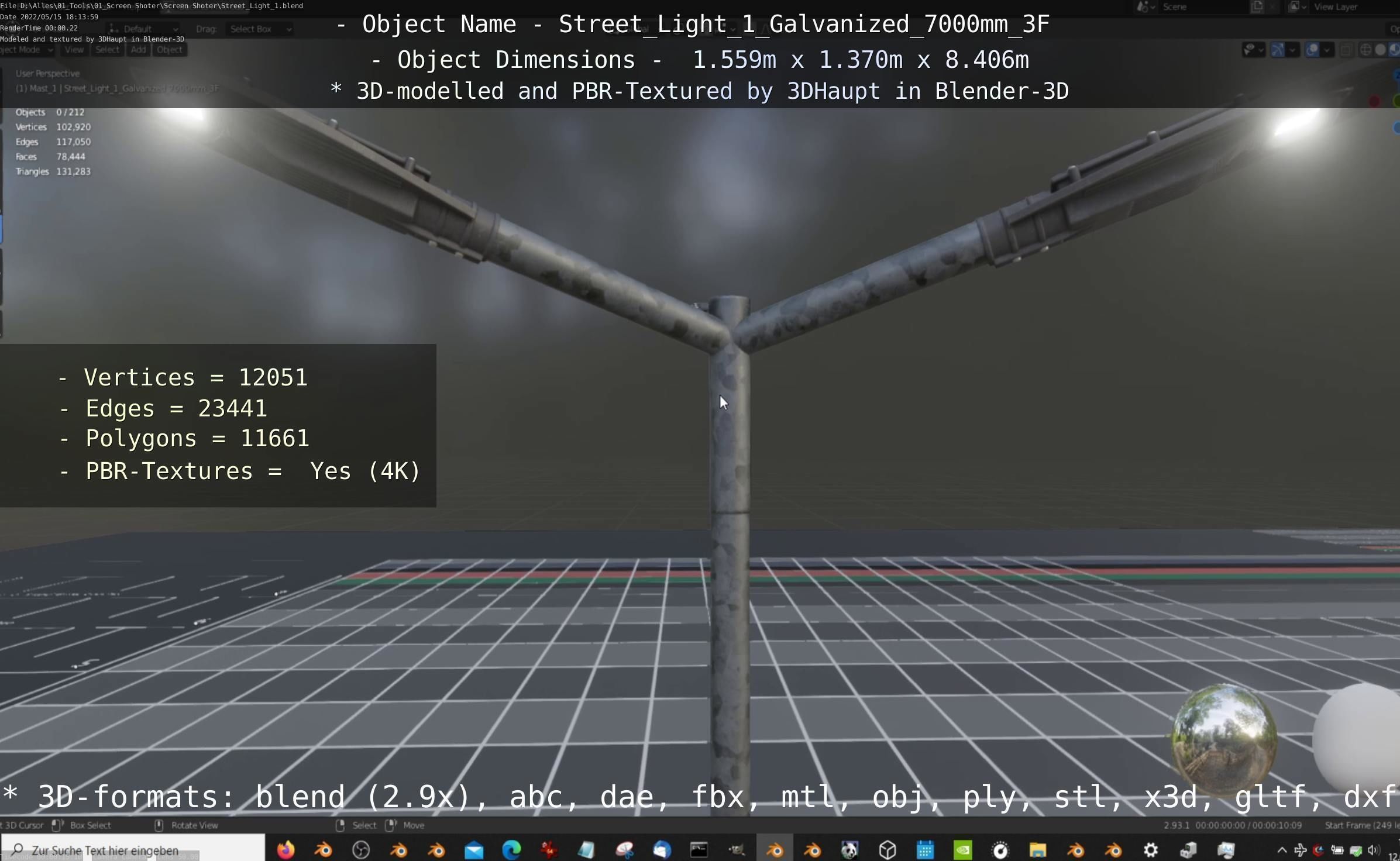Click the HDRI reflective sphere preview

(1224, 737)
